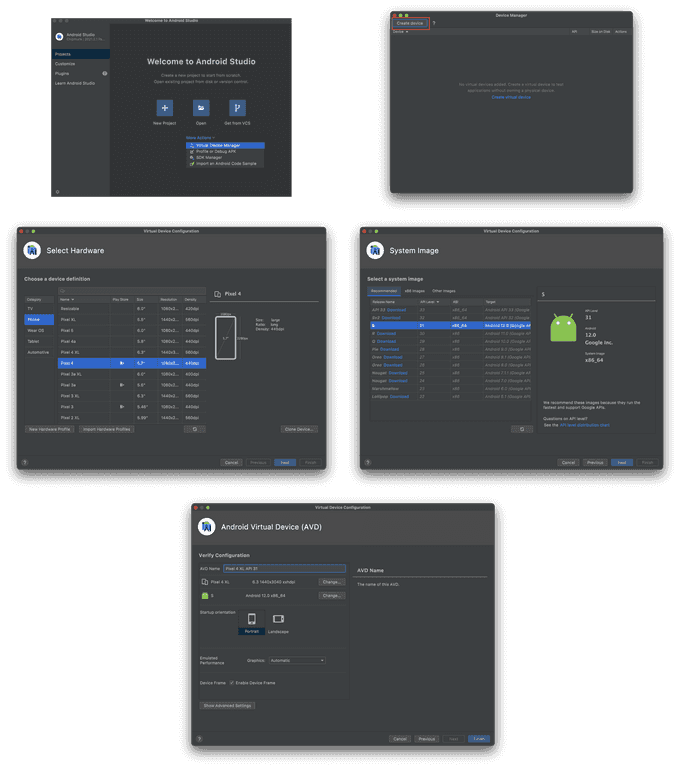Select Portrait startup orientation icon
This screenshot has width=680, height=768.
coord(251,619)
